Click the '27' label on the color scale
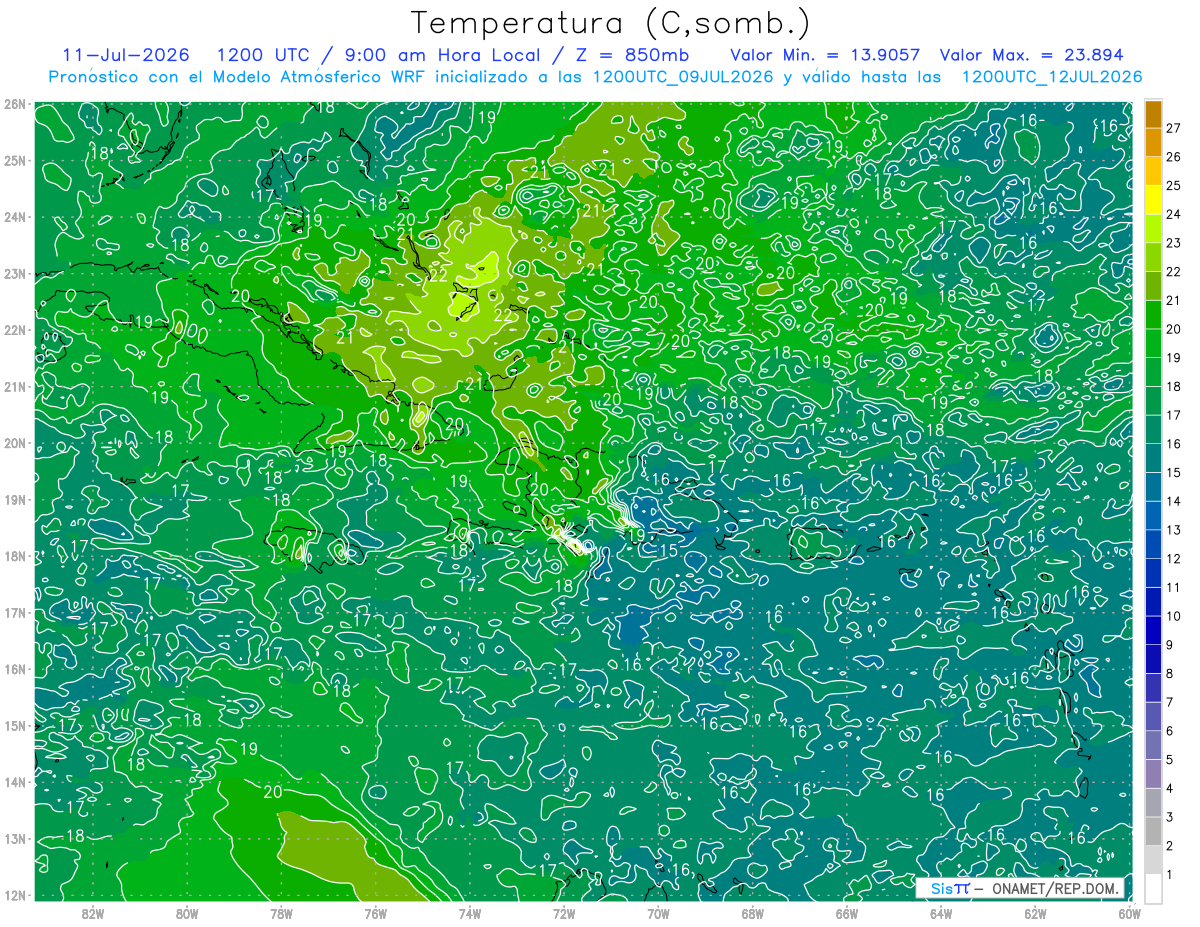The height and width of the screenshot is (927, 1200). (x=1173, y=128)
